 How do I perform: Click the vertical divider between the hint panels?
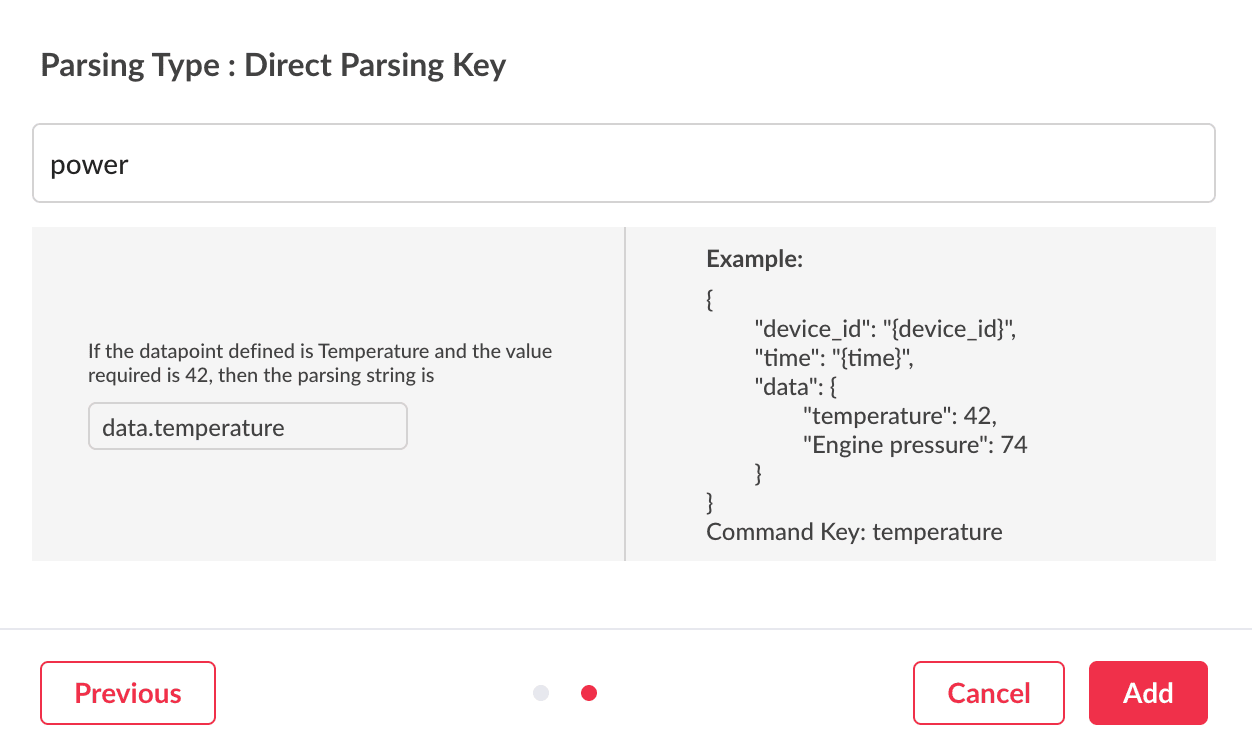click(x=625, y=394)
